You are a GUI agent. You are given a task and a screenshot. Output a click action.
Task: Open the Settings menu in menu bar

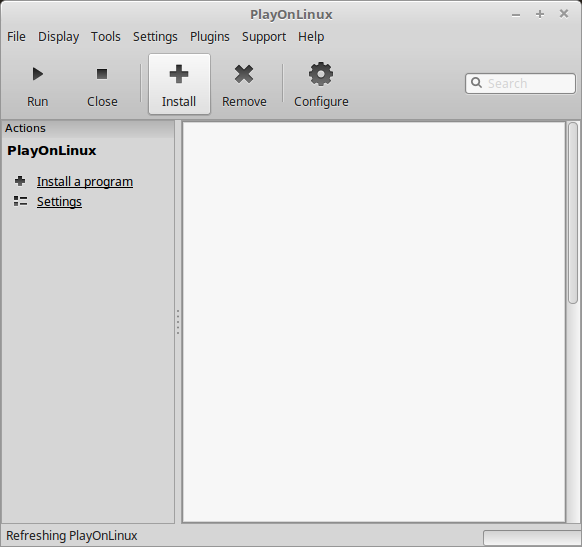point(155,37)
